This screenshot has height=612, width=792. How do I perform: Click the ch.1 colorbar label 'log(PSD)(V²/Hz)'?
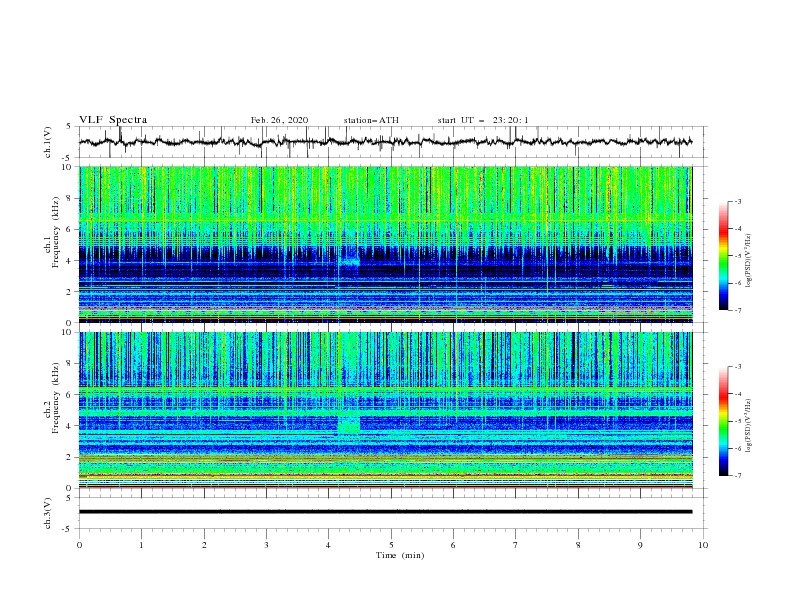pyautogui.click(x=749, y=261)
